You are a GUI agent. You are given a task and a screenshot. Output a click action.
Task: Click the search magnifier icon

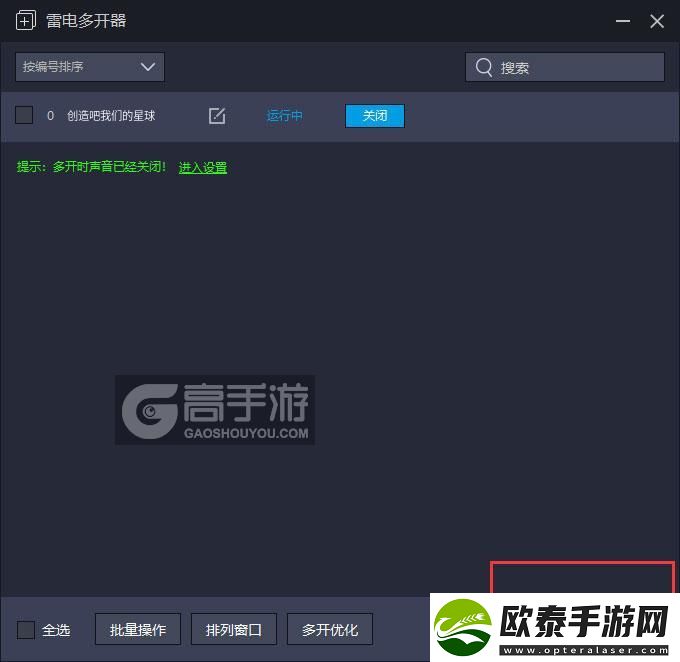484,67
